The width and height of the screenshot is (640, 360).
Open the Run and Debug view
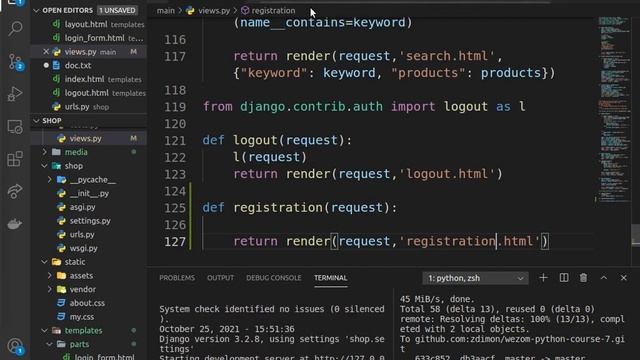tap(15, 94)
